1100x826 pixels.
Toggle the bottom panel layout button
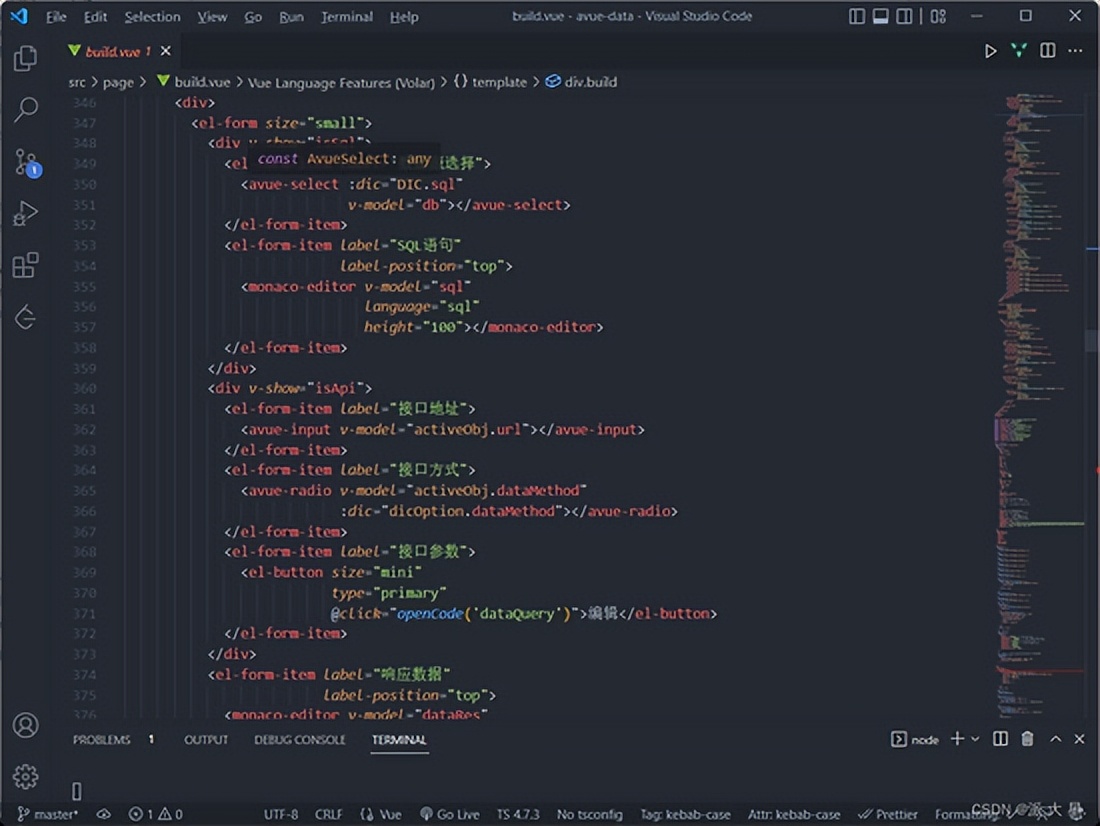tap(880, 17)
